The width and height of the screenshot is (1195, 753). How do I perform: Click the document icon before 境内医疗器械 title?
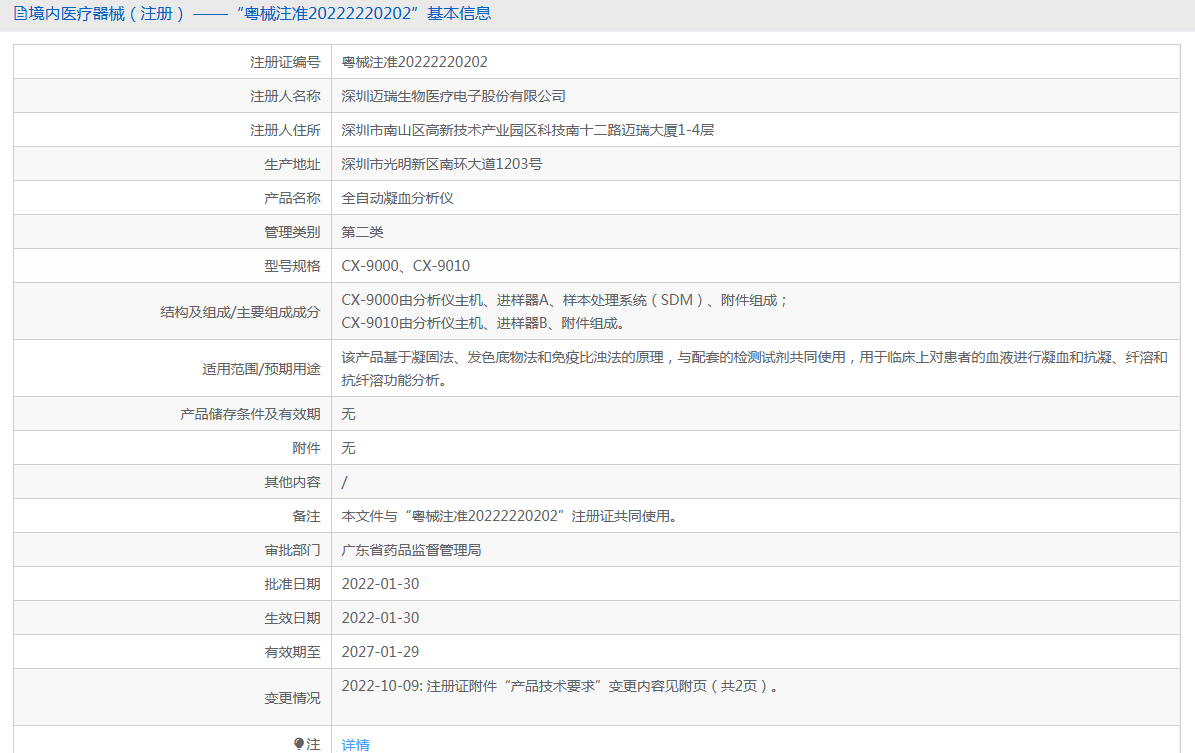[x=21, y=14]
